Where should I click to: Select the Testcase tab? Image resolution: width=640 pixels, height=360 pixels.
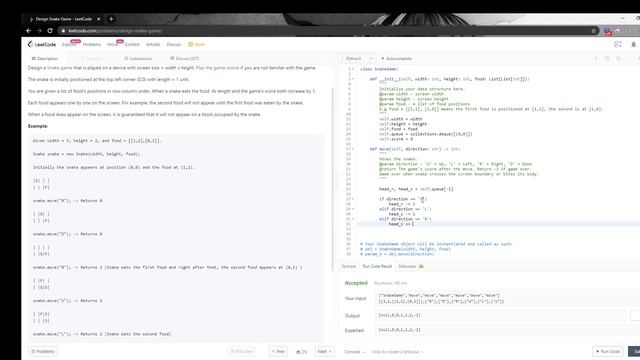[349, 267]
